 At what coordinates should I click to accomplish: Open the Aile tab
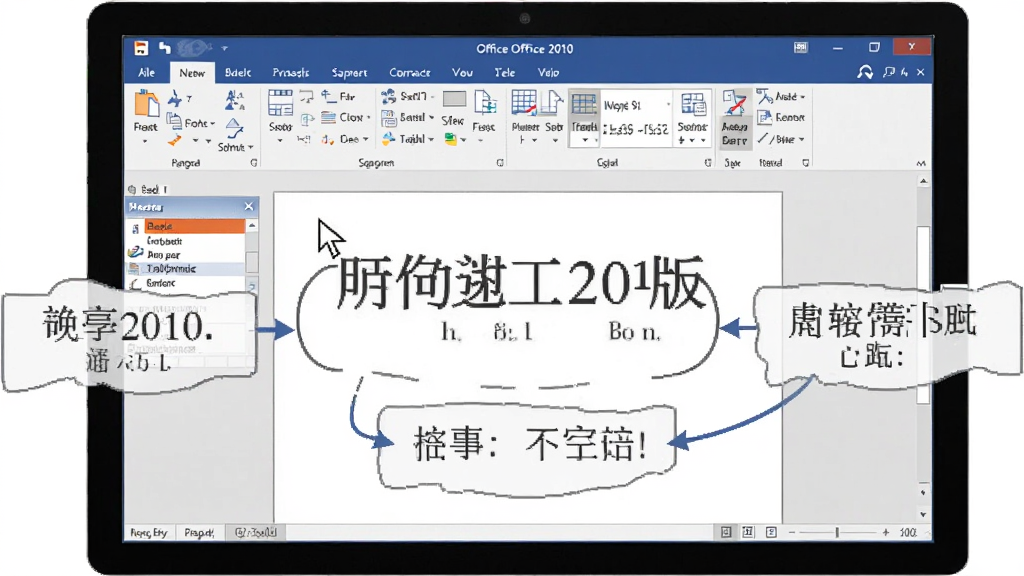(146, 72)
